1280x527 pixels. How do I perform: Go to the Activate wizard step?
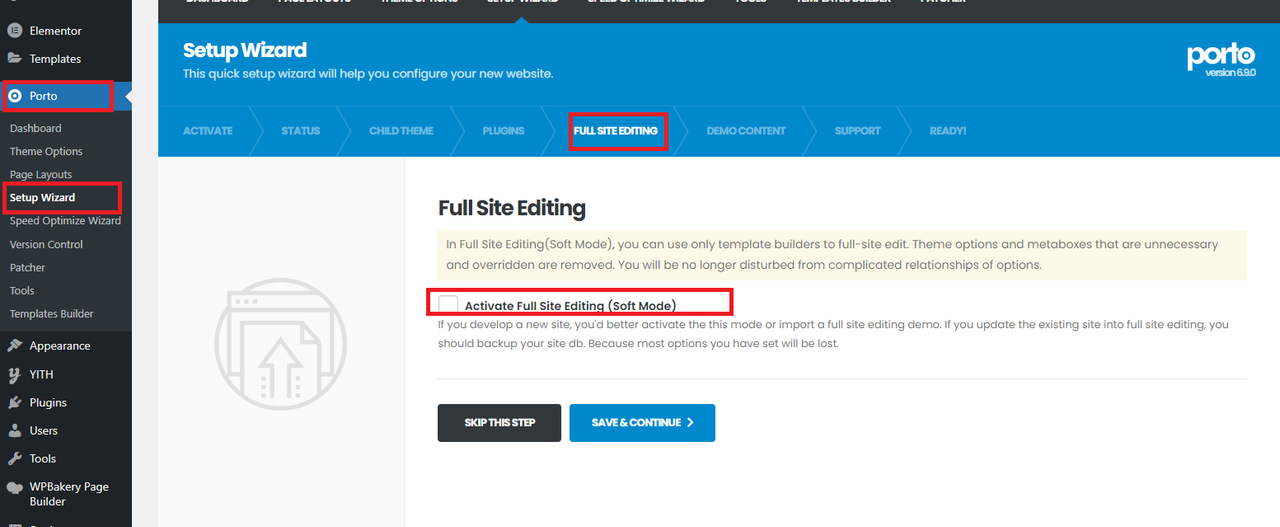[x=208, y=131]
